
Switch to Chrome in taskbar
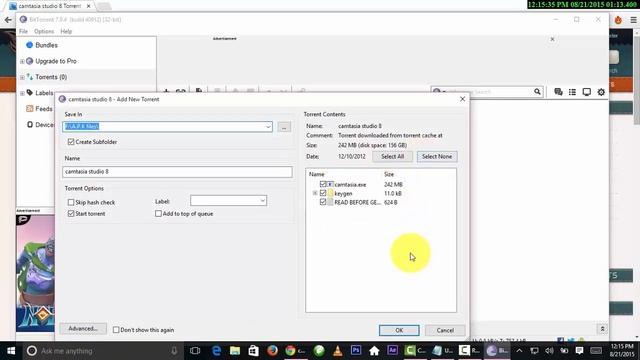tap(295, 351)
